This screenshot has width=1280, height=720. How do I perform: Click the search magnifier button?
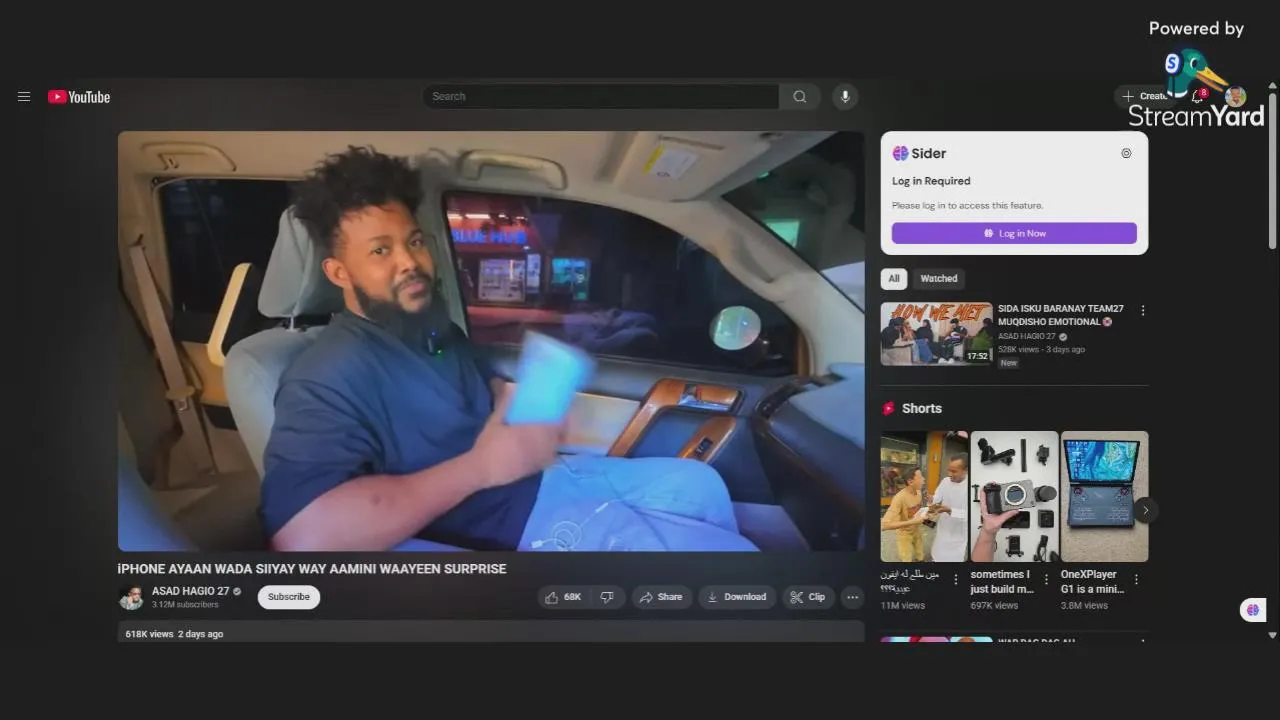[x=800, y=96]
